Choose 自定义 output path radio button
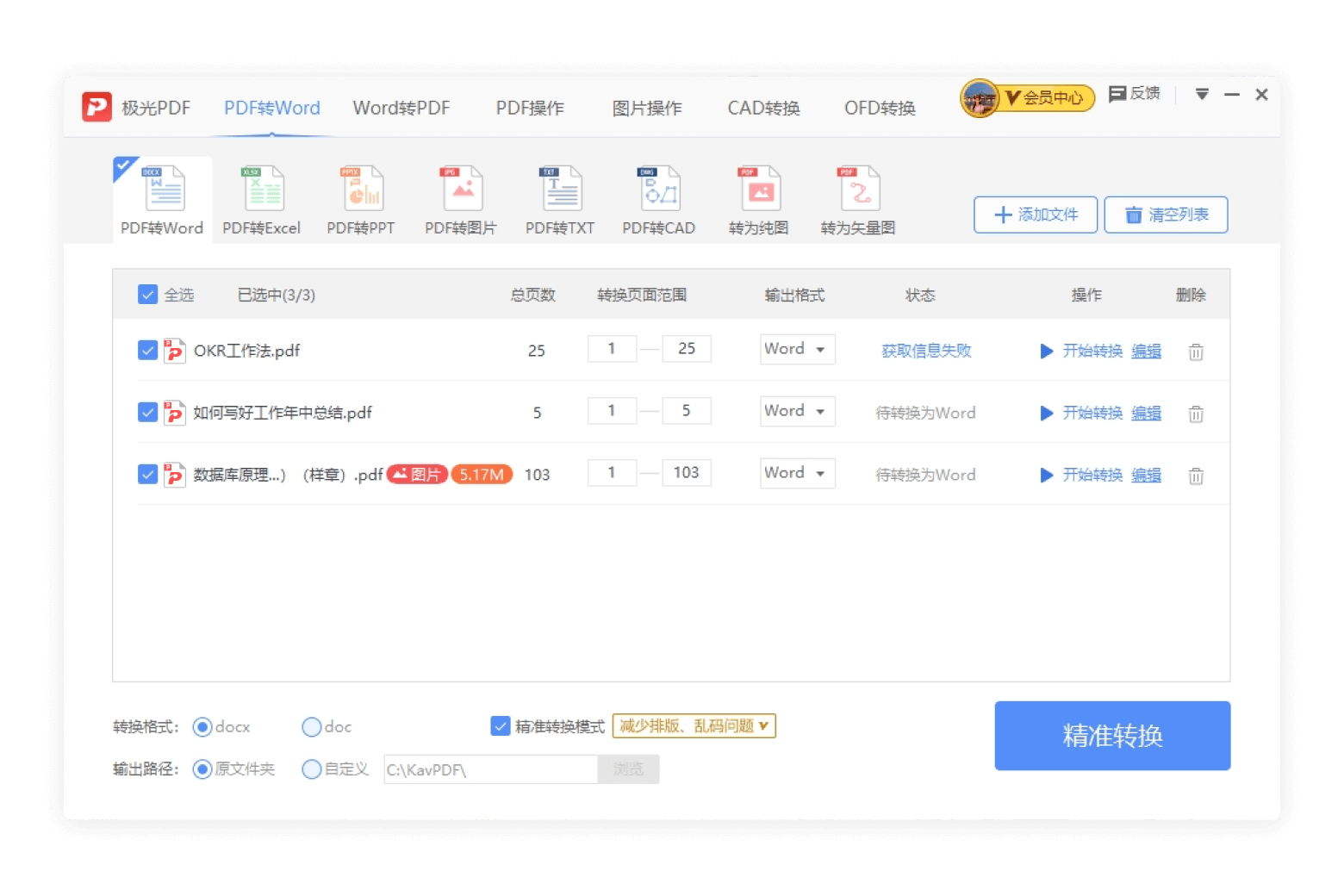Viewport: 1344px width, 896px height. 312,769
